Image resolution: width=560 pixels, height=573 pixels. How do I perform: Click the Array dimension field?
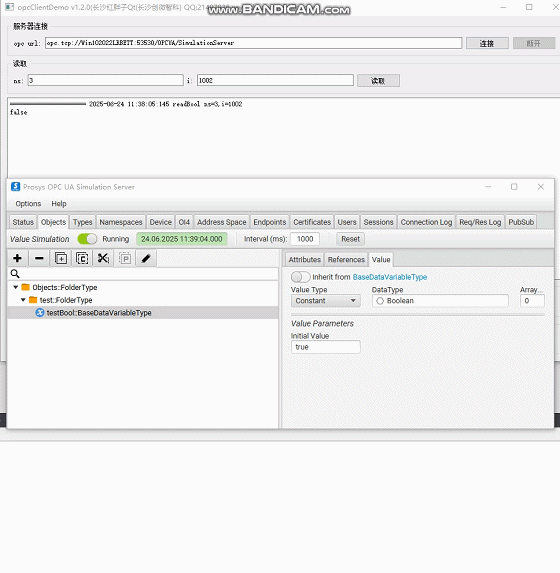point(532,301)
